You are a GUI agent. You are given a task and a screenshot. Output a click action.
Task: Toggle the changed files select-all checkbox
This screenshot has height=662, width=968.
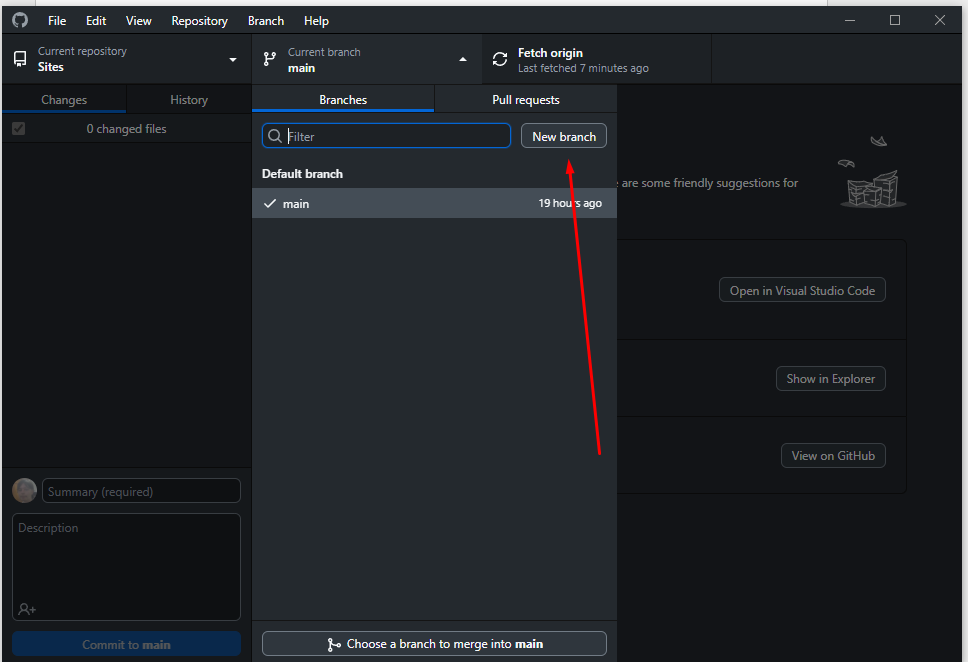pos(19,128)
